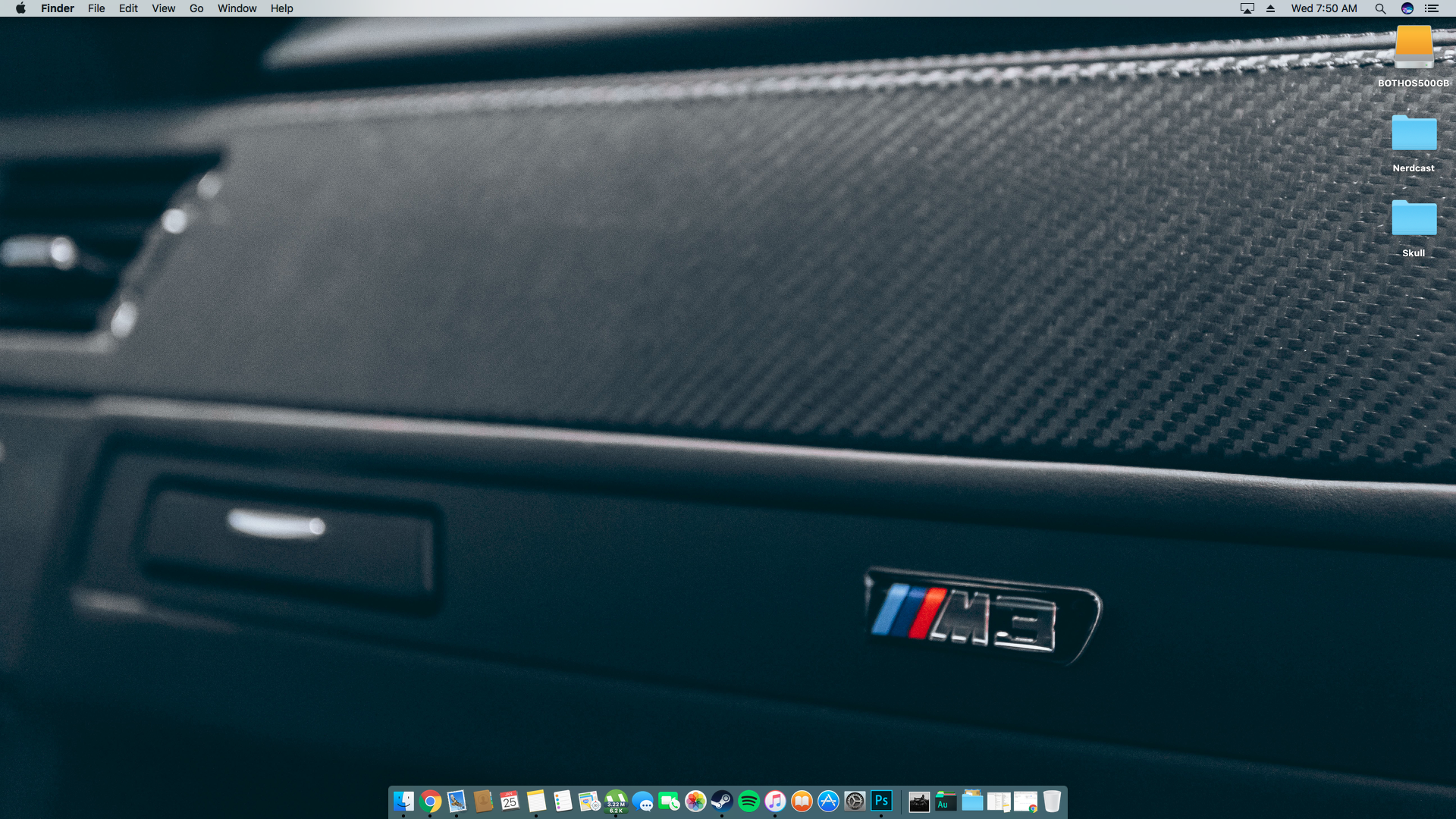Select the Skull folder on the desktop
1456x819 pixels.
[x=1414, y=229]
